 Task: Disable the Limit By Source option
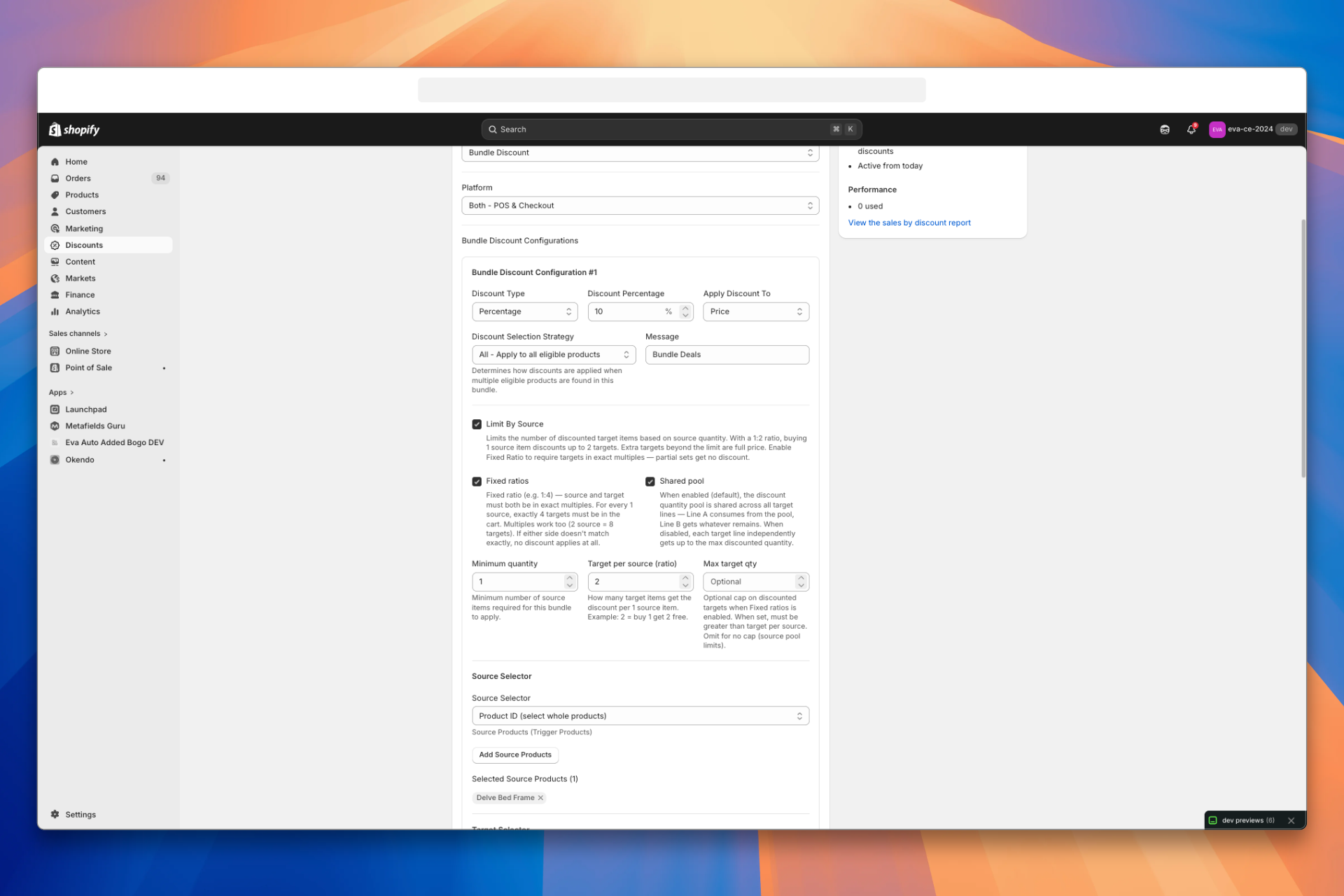coord(477,423)
